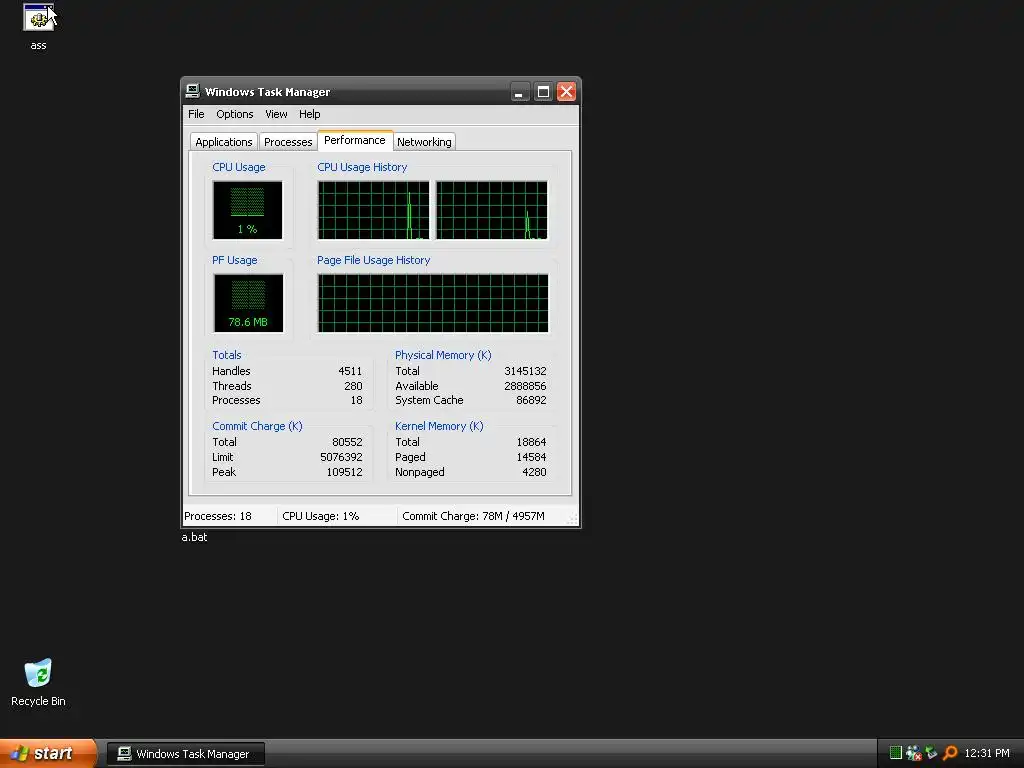The height and width of the screenshot is (768, 1024).
Task: Click the Physical Memory (K) heading
Action: coord(443,355)
